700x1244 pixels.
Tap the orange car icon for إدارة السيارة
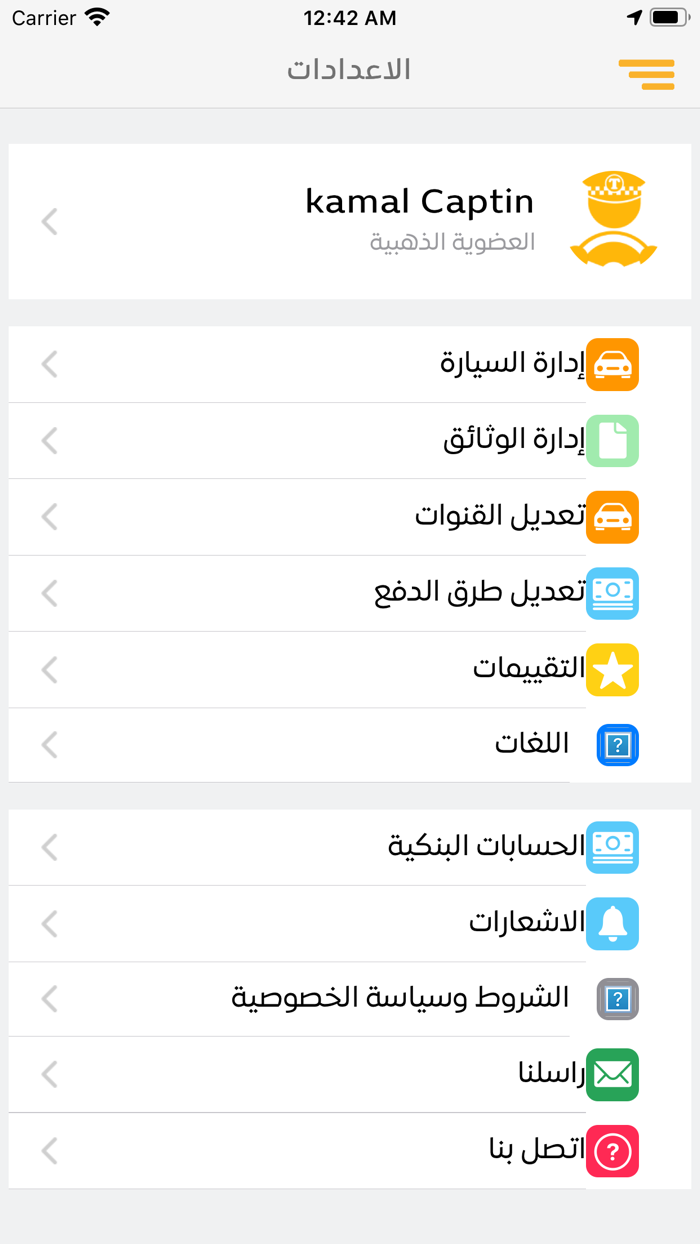pyautogui.click(x=612, y=364)
